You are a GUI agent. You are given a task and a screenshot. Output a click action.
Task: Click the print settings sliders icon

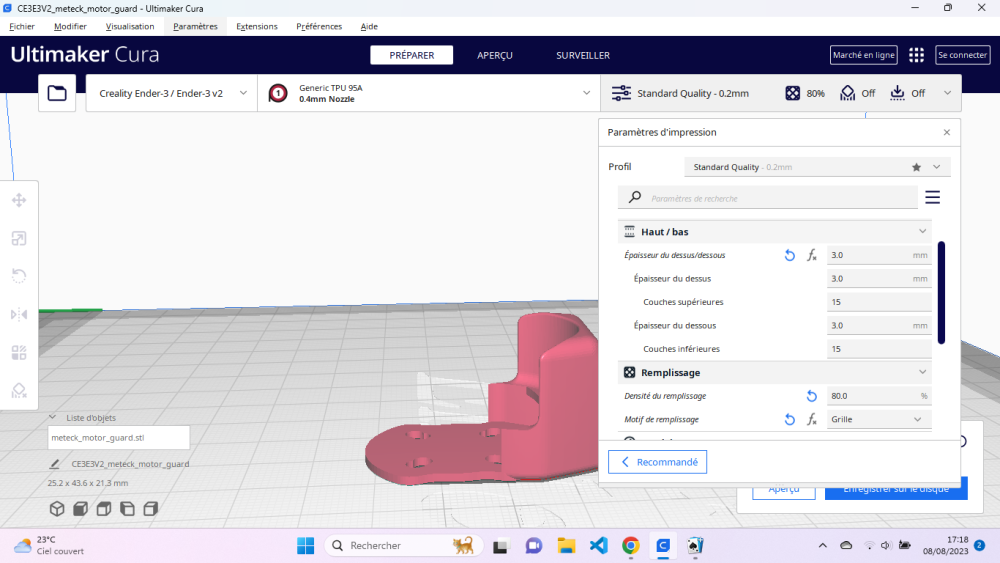(x=621, y=93)
